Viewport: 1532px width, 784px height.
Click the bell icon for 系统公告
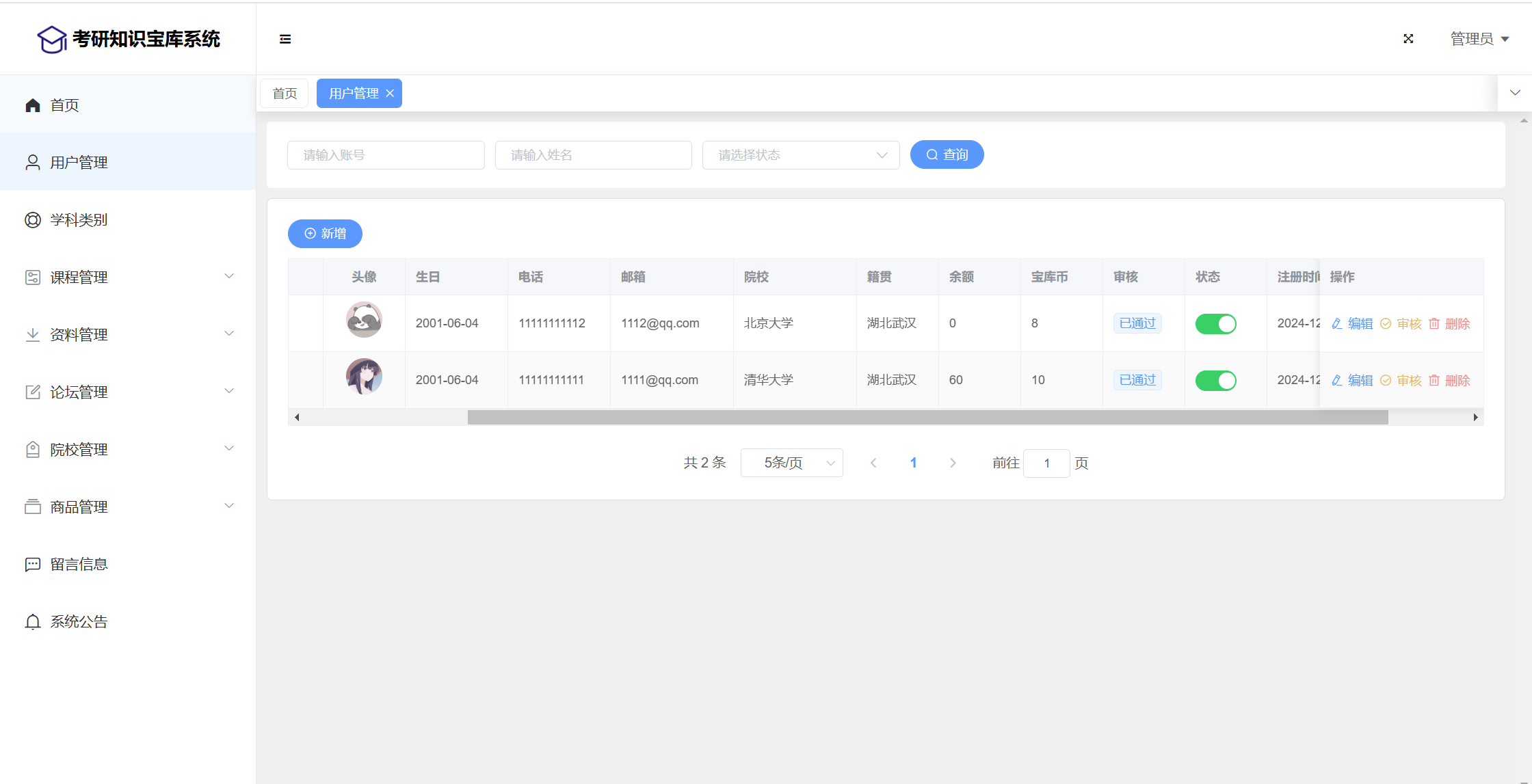[32, 621]
